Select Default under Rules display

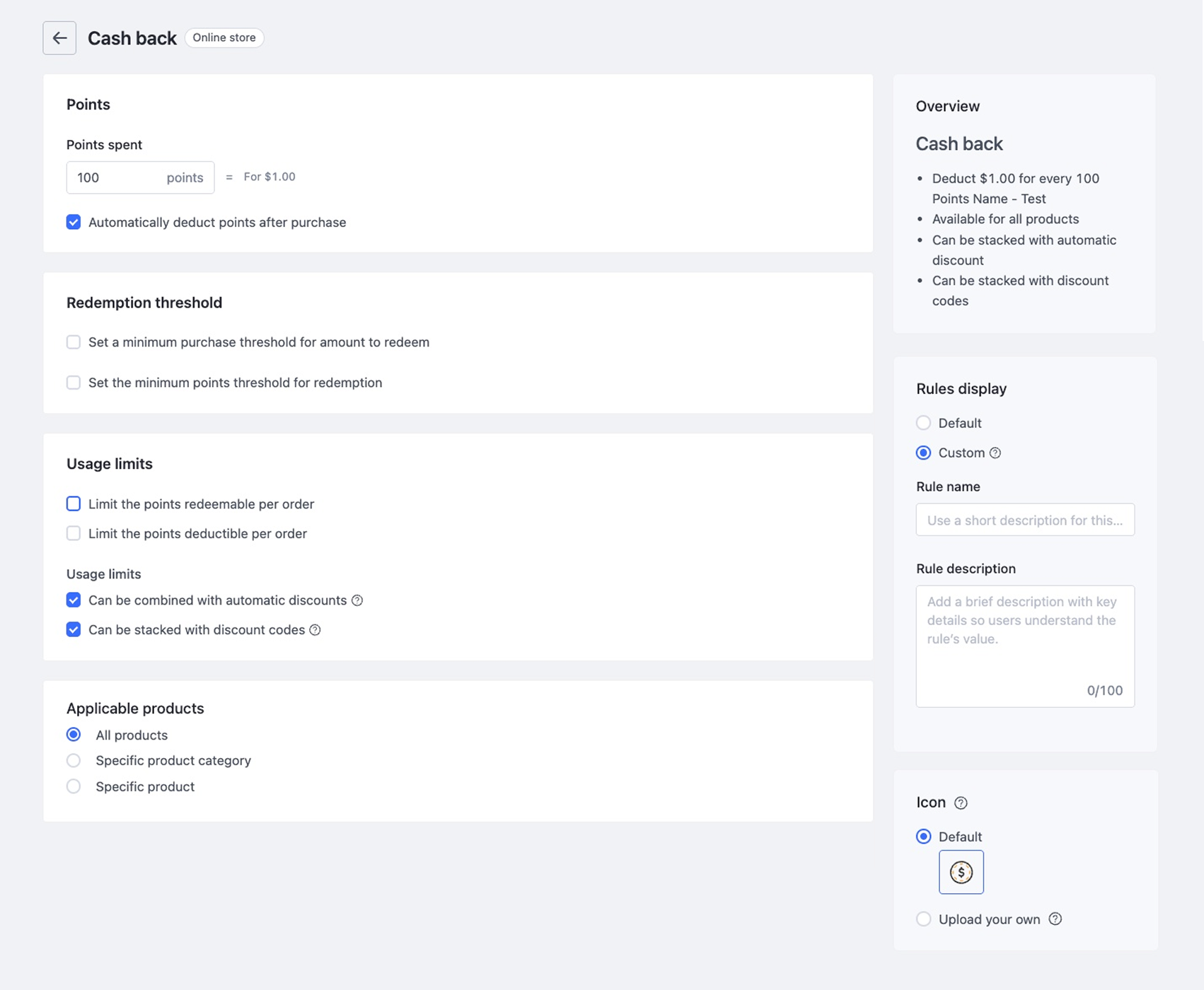tap(924, 423)
